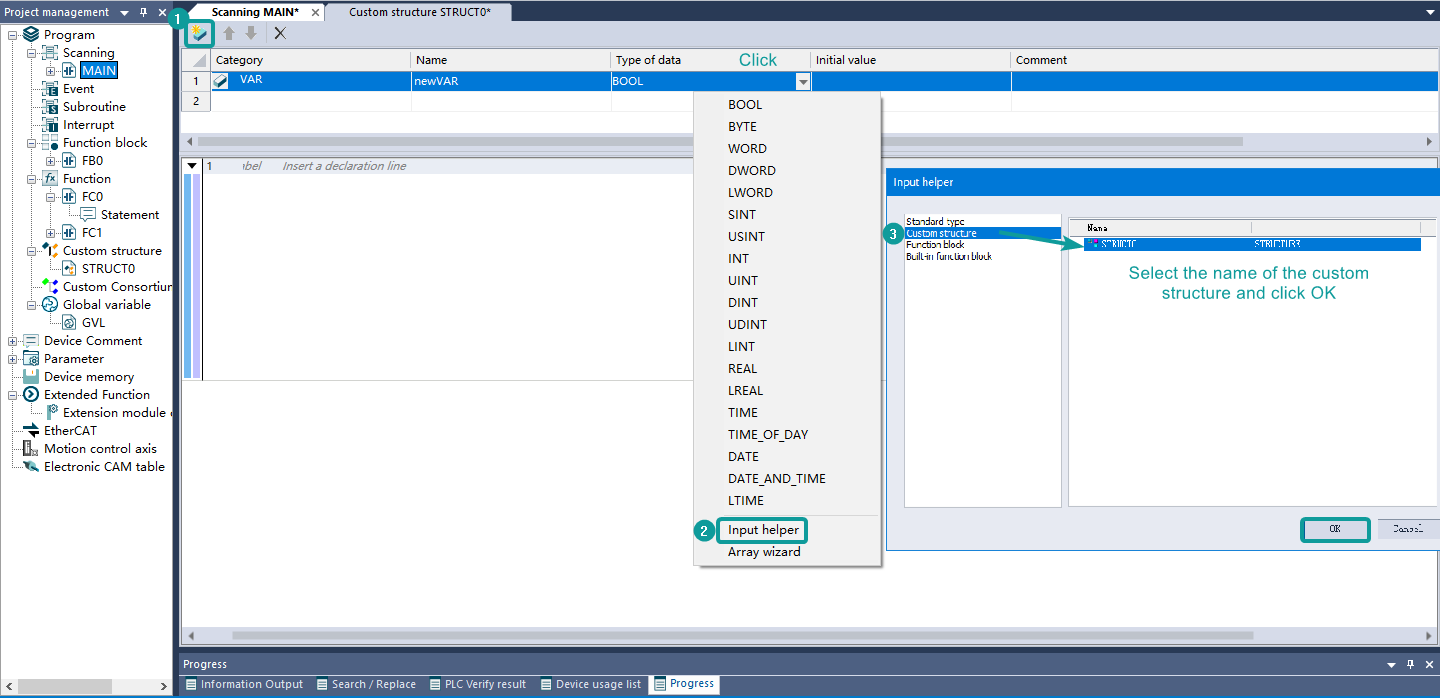Viewport: 1440px width, 698px height.
Task: Expand the FB0 function block node
Action: (x=51, y=161)
